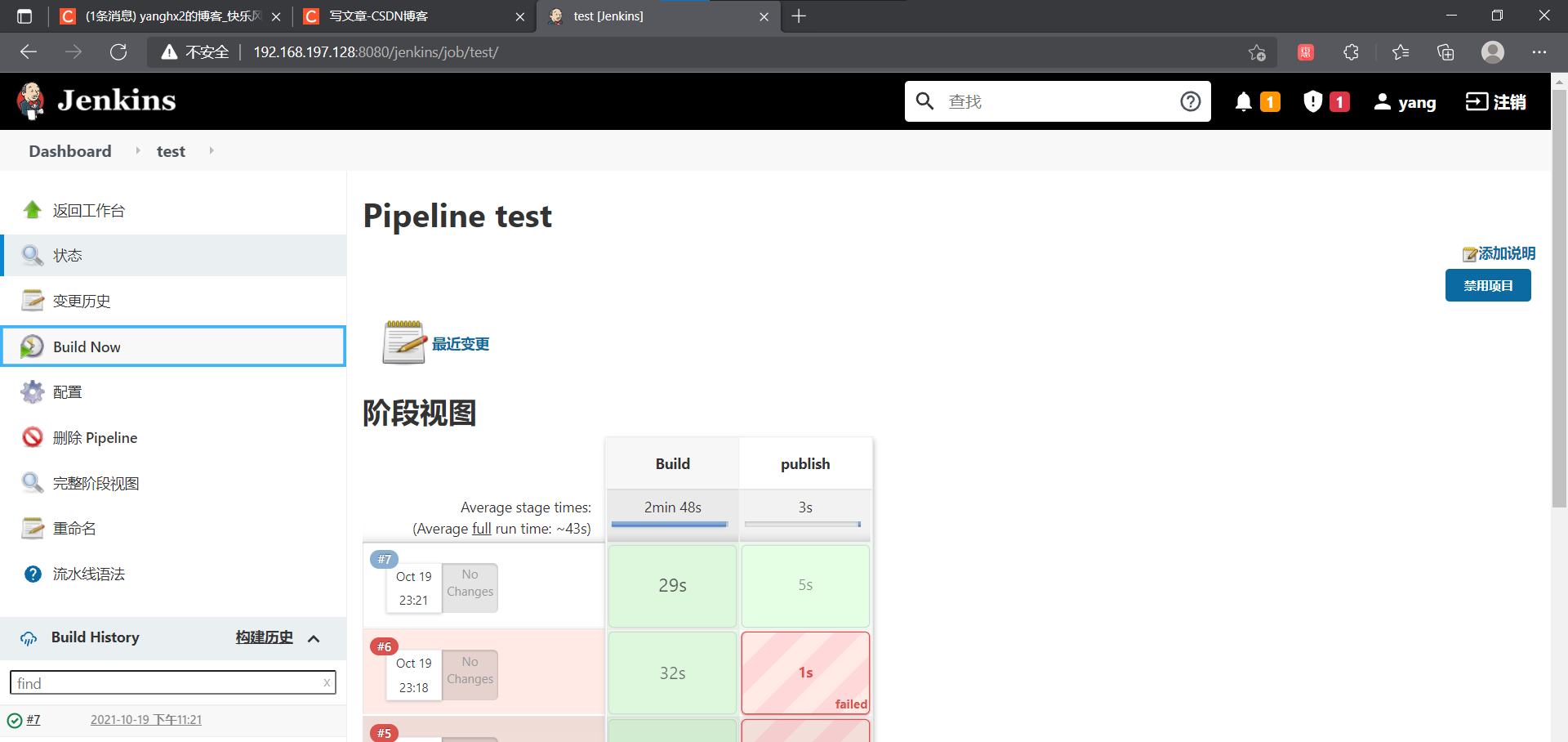Click the build history find box
Screen dimensions: 1568x742
[173, 682]
